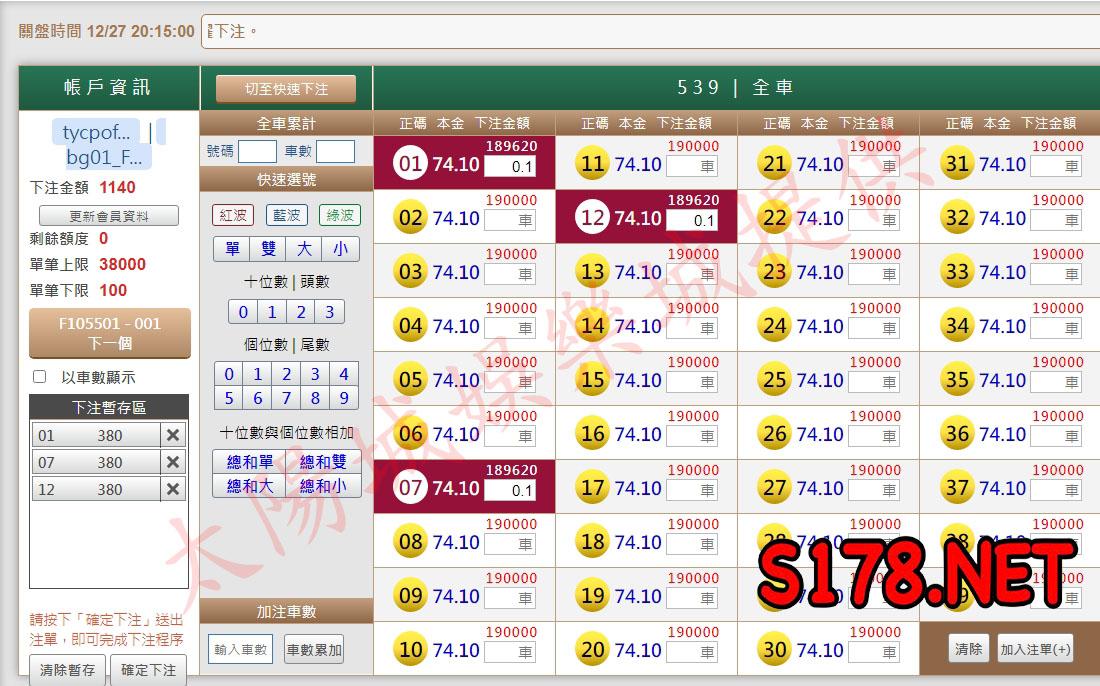Image resolution: width=1100 pixels, height=686 pixels.
Task: Toggle 單 odd number selection
Action: pos(232,249)
